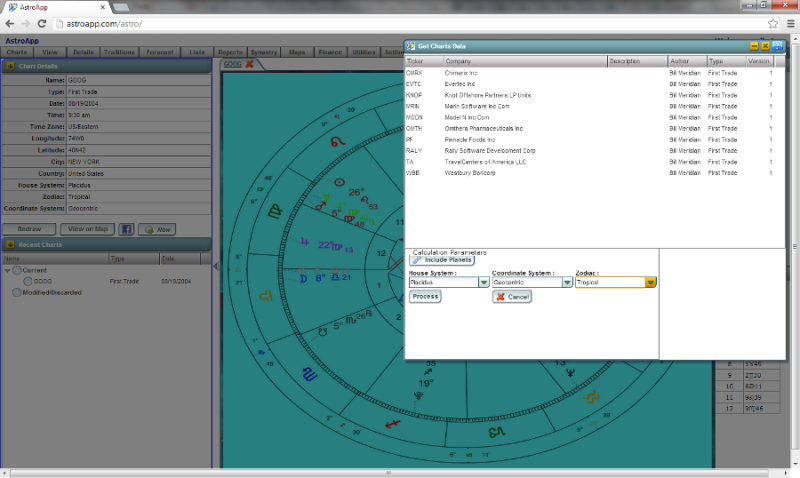
Task: Open the Chrome menu icon
Action: tap(789, 22)
